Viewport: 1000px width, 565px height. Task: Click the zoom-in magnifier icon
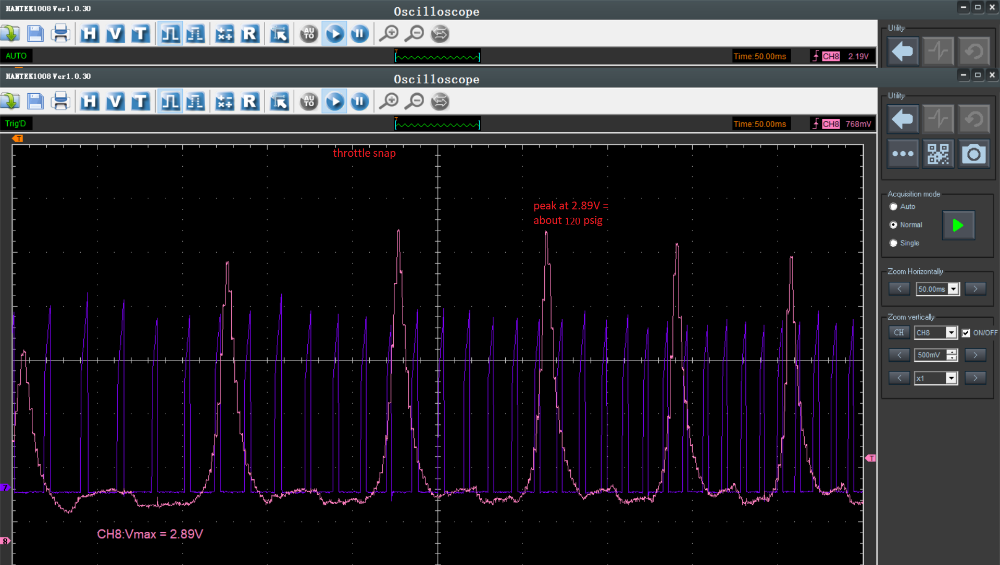pyautogui.click(x=389, y=101)
